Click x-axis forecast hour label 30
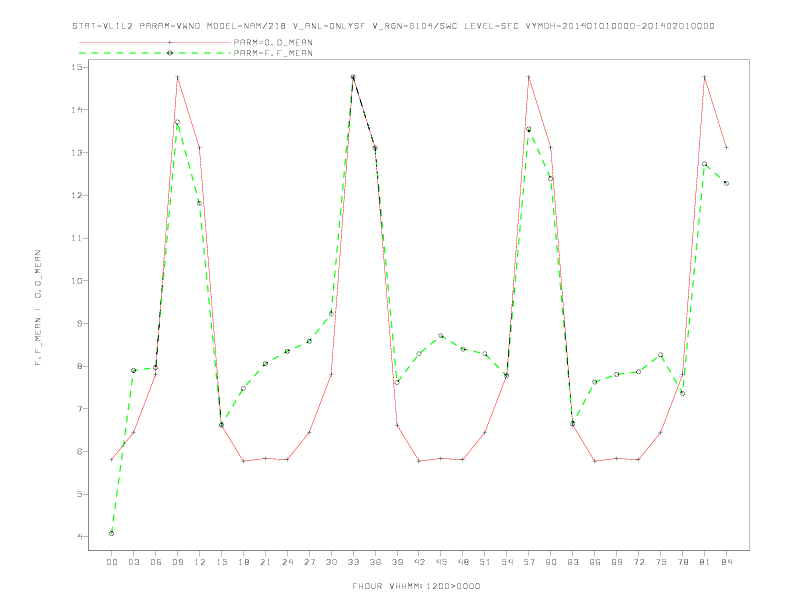 (x=331, y=562)
